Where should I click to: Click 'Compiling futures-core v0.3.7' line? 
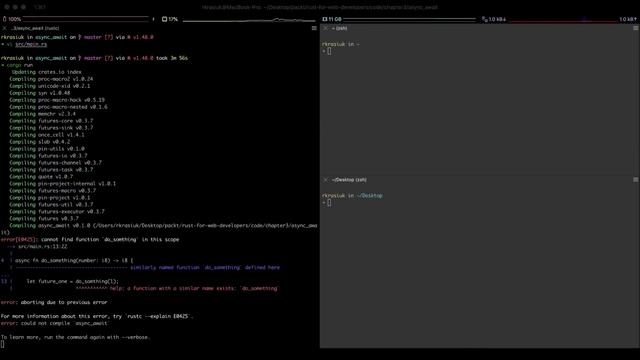point(51,121)
